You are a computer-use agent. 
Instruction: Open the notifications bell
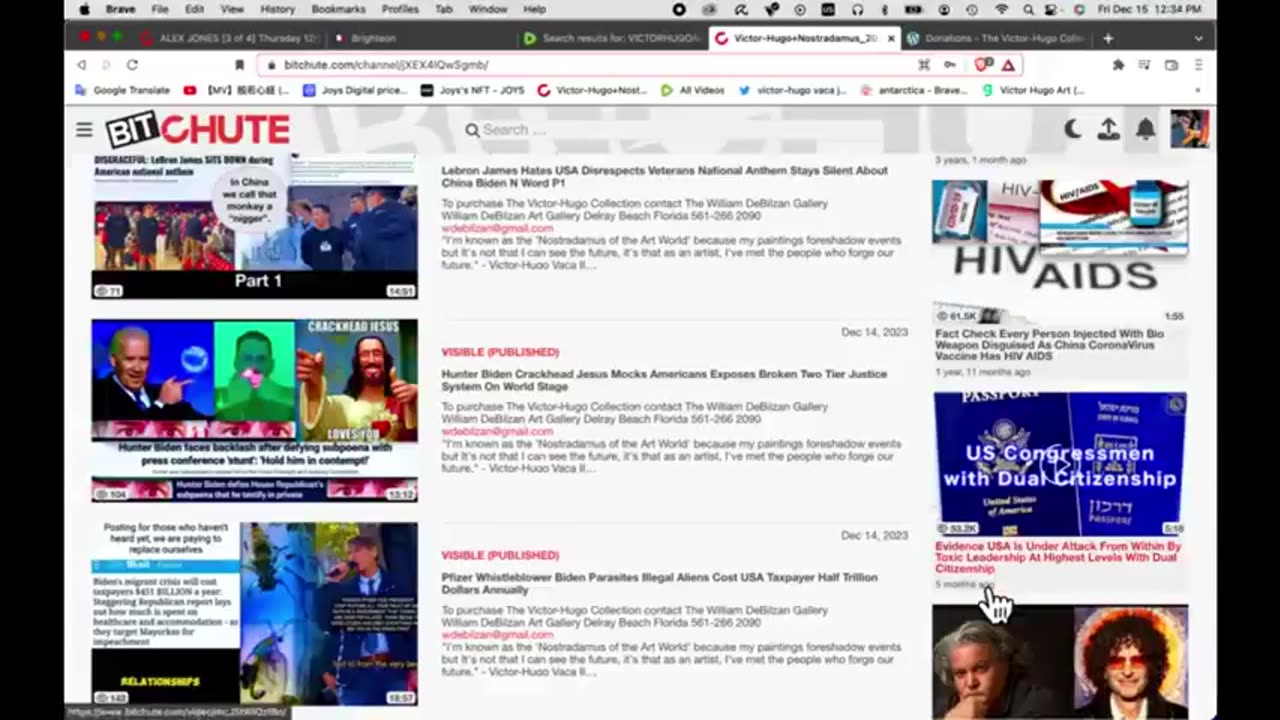pyautogui.click(x=1146, y=129)
